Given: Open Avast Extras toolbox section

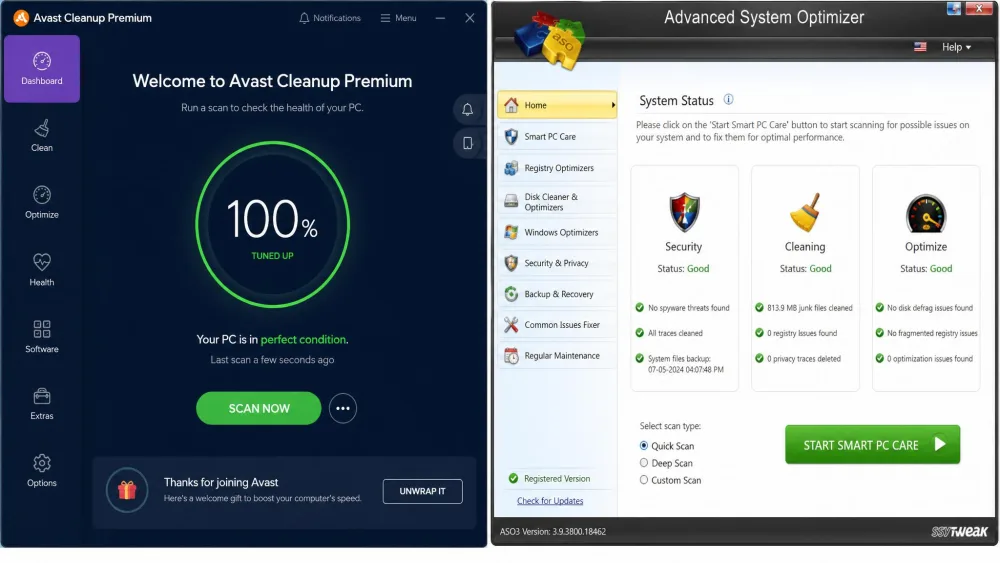Looking at the screenshot, I should (41, 404).
